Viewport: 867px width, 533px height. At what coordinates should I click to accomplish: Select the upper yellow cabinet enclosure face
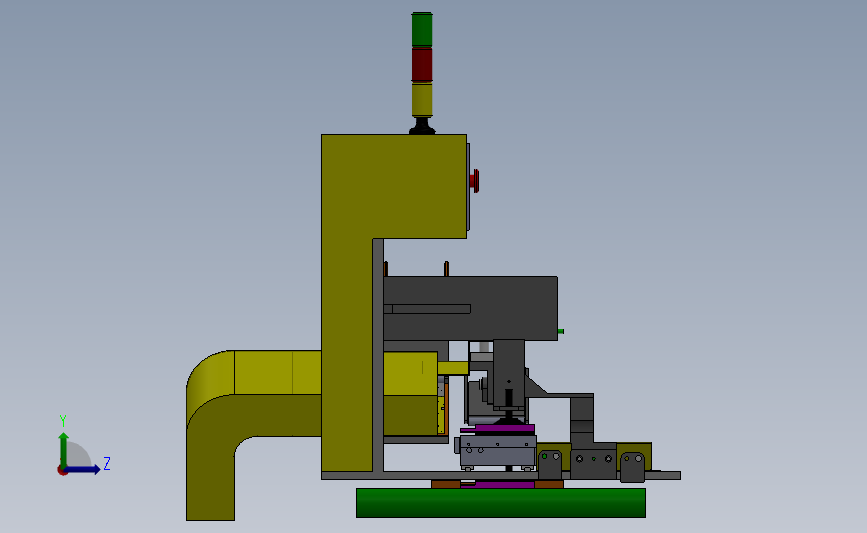[x=394, y=186]
